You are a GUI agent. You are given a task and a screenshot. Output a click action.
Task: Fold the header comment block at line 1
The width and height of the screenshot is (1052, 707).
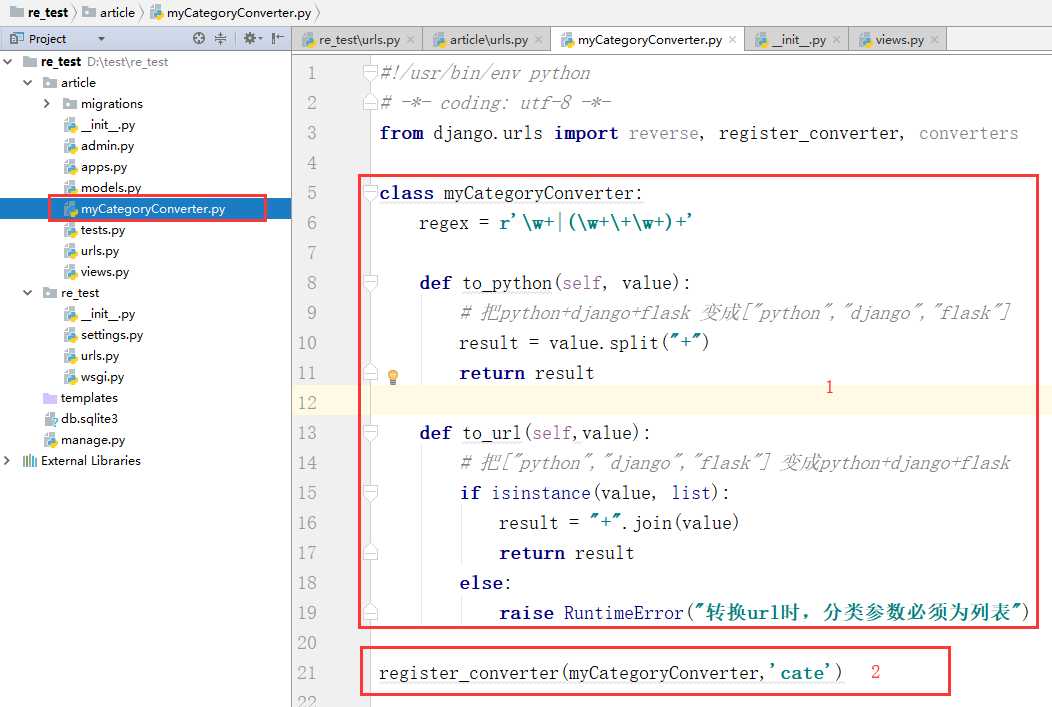pos(370,72)
